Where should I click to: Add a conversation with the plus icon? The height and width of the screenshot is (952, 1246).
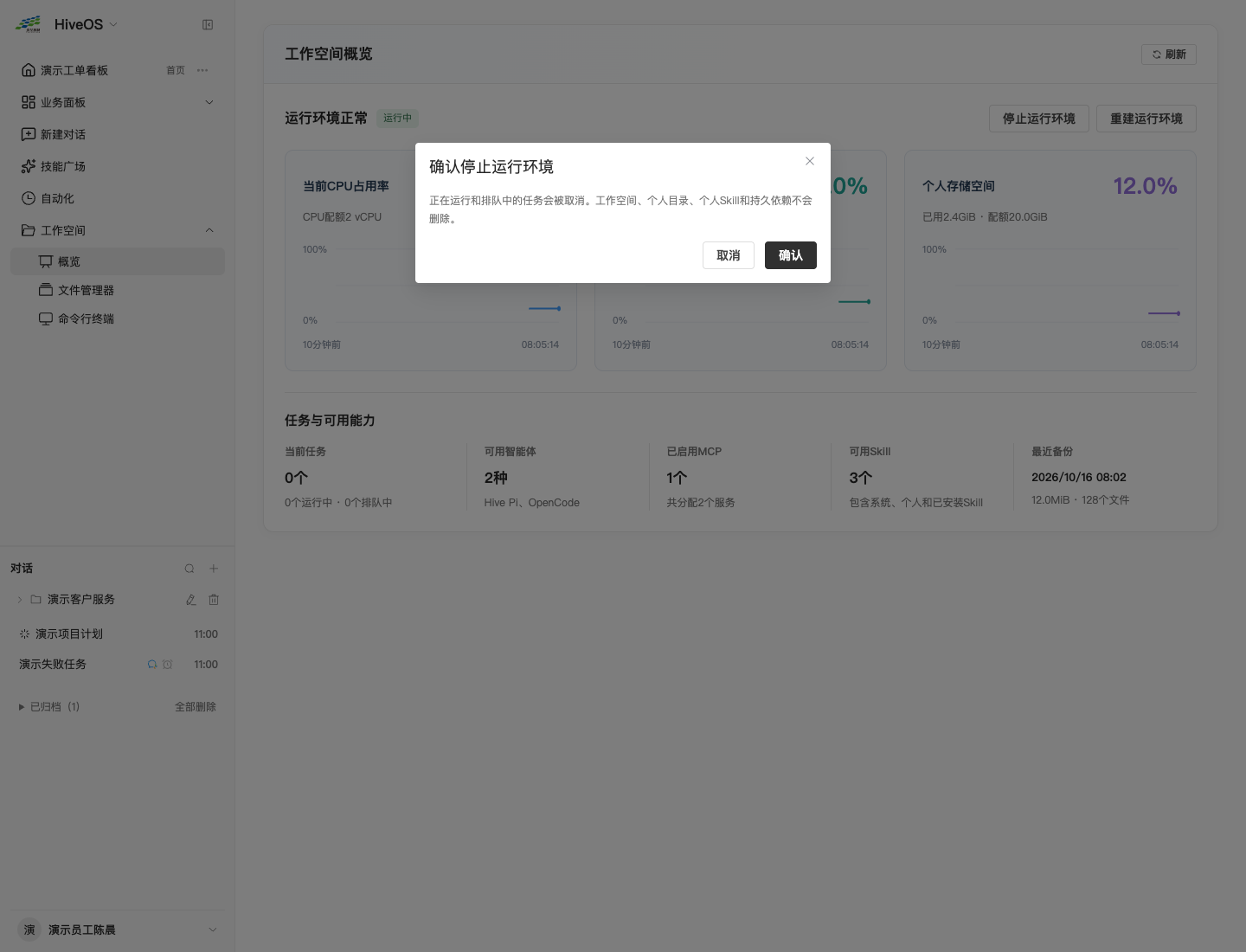click(x=214, y=569)
